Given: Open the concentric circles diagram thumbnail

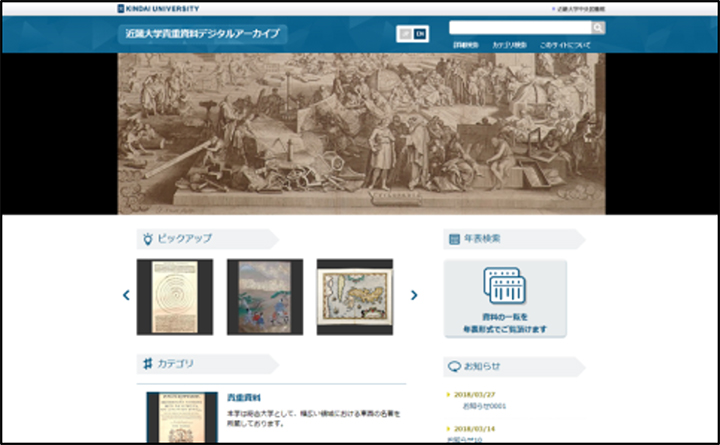Looking at the screenshot, I should (x=174, y=297).
